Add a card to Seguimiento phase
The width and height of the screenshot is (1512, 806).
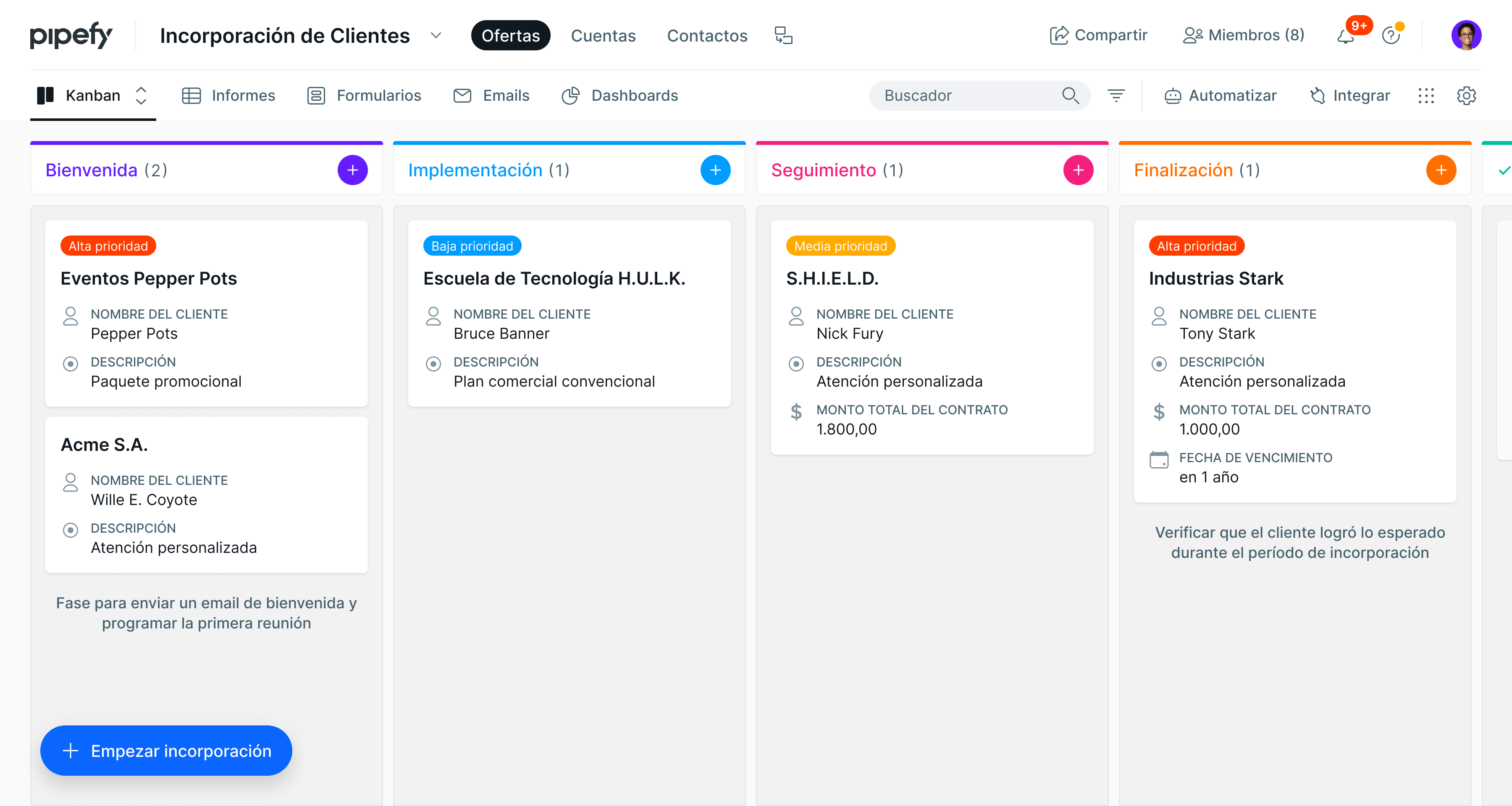click(x=1078, y=170)
